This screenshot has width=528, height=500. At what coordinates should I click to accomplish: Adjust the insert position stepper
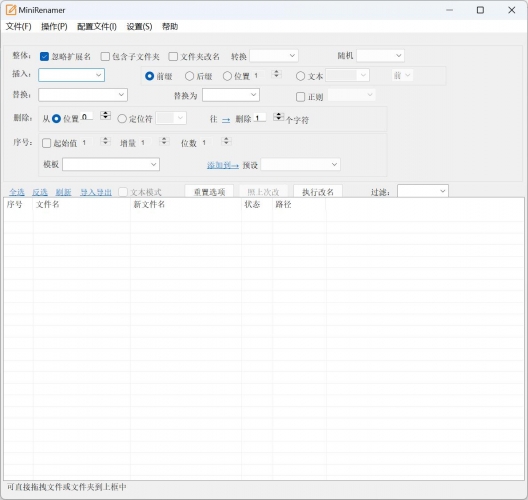[276, 74]
